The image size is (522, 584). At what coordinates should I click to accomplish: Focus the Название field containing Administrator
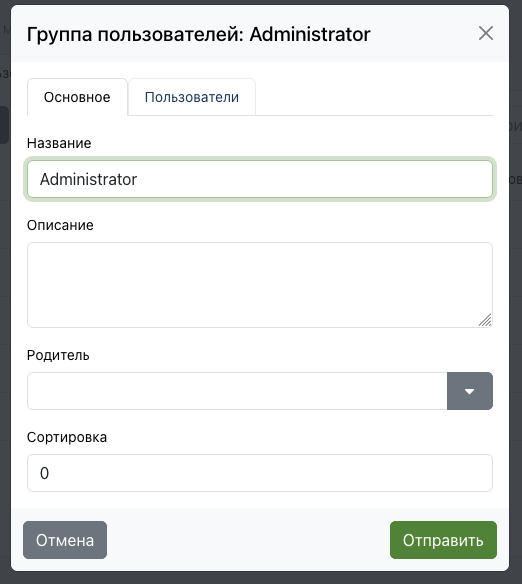[x=260, y=179]
